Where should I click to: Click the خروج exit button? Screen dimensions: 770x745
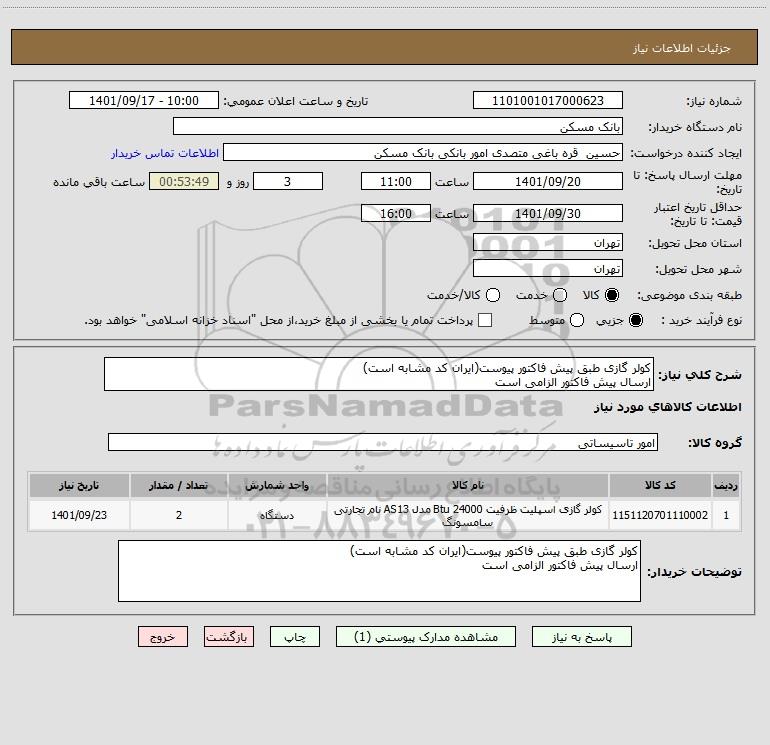point(163,636)
